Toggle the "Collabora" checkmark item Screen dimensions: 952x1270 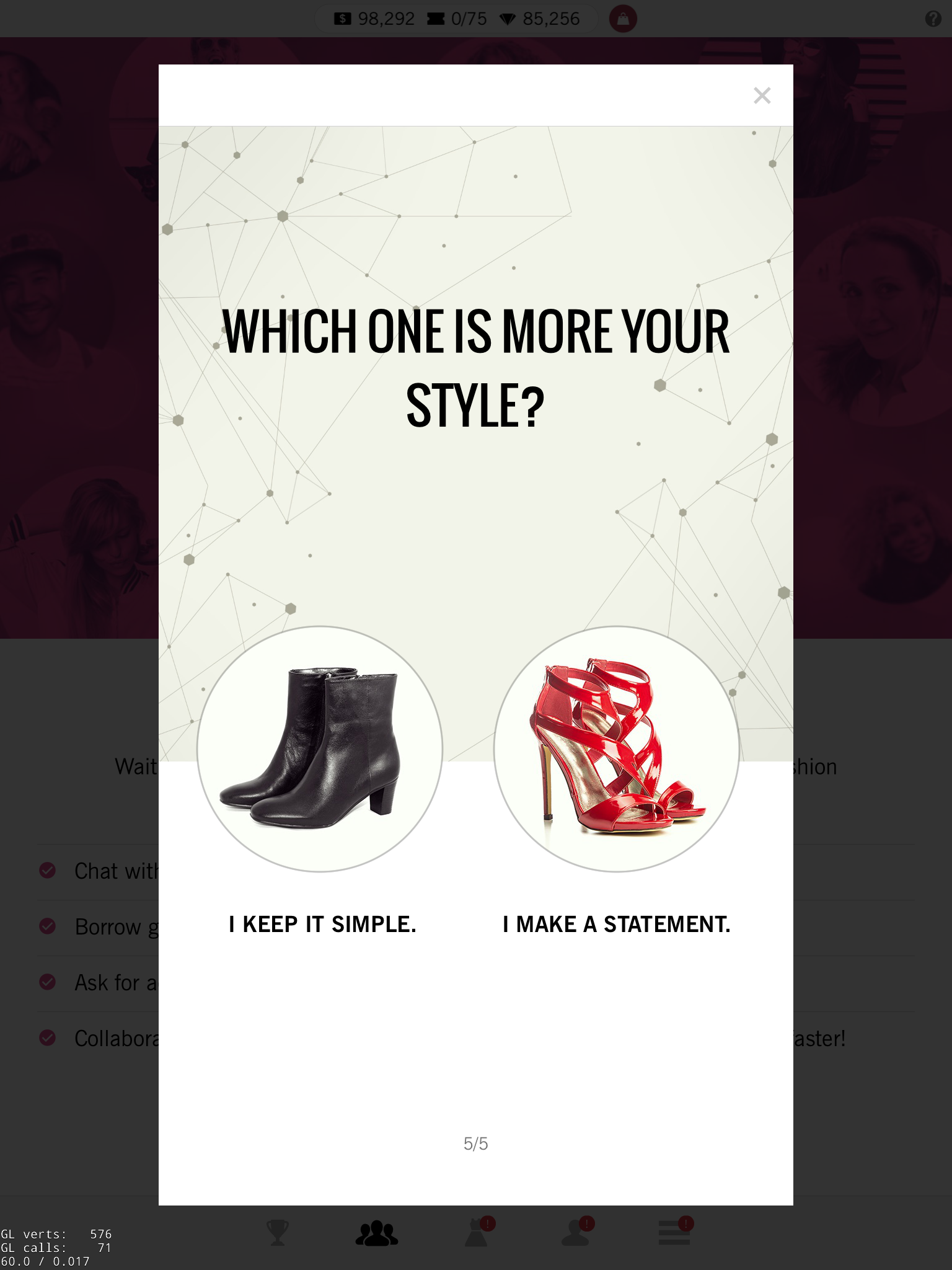pyautogui.click(x=48, y=1037)
